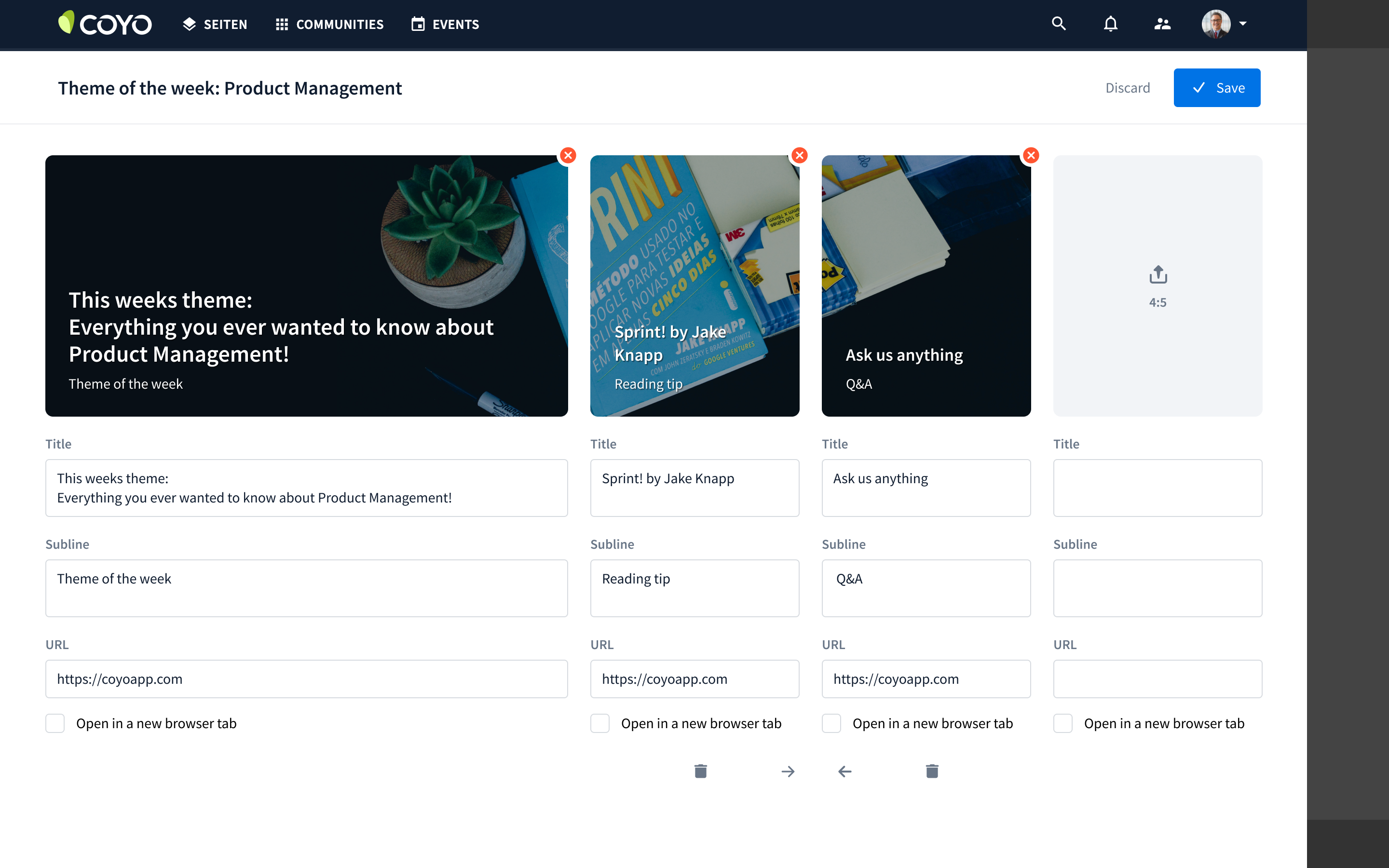1389x868 pixels.
Task: Save the teaser widget
Action: [x=1217, y=88]
